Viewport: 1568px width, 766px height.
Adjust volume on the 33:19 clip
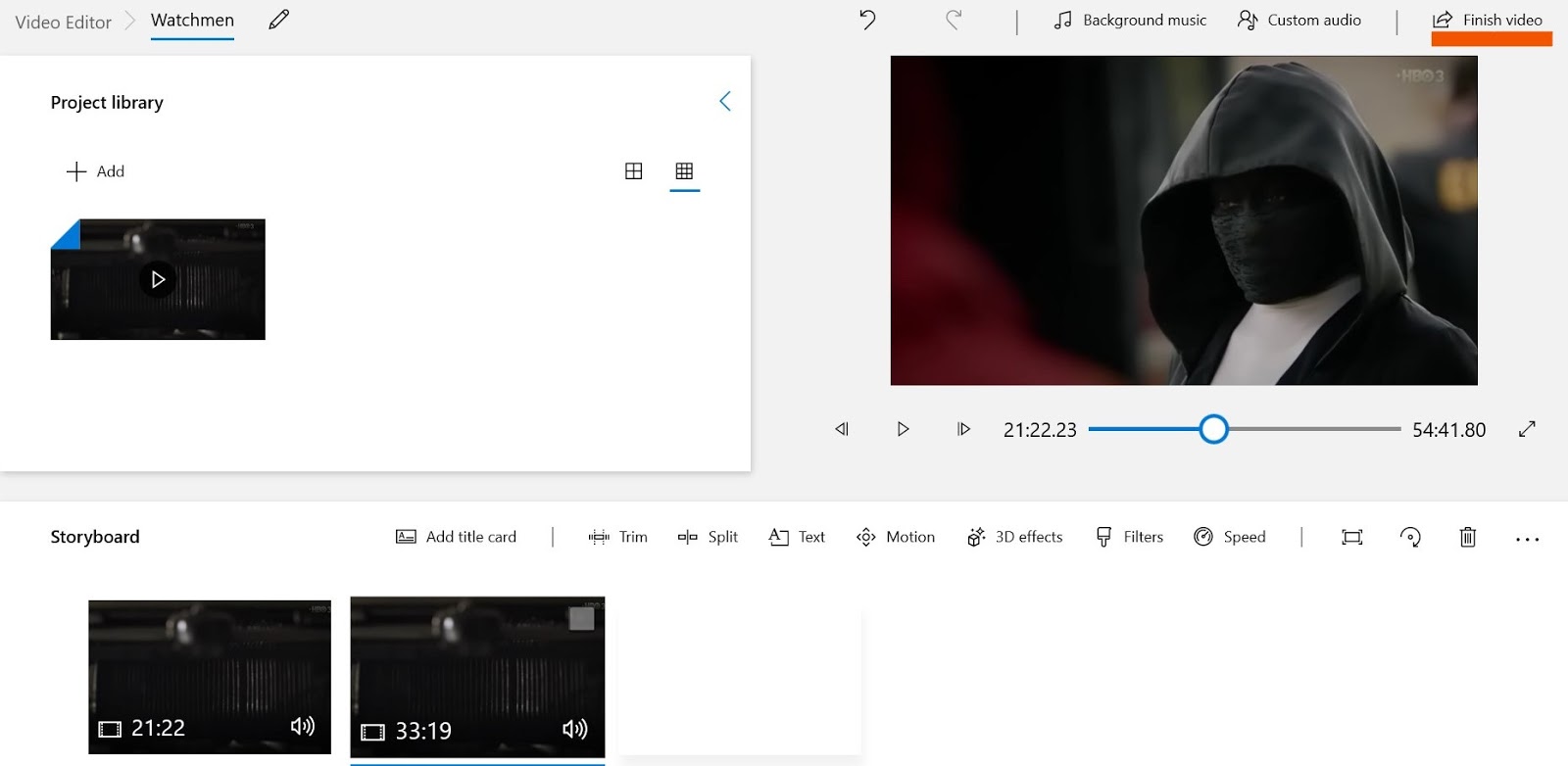coord(575,729)
